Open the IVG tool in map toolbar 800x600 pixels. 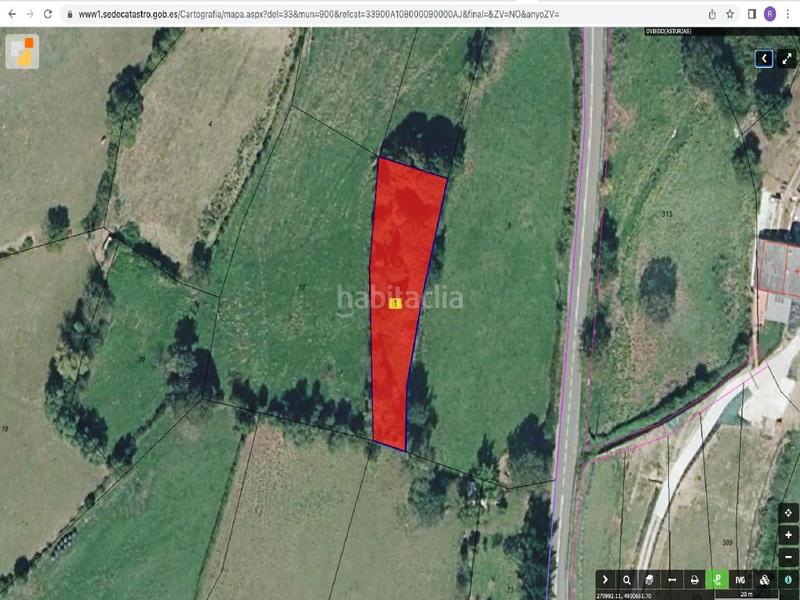(x=740, y=580)
